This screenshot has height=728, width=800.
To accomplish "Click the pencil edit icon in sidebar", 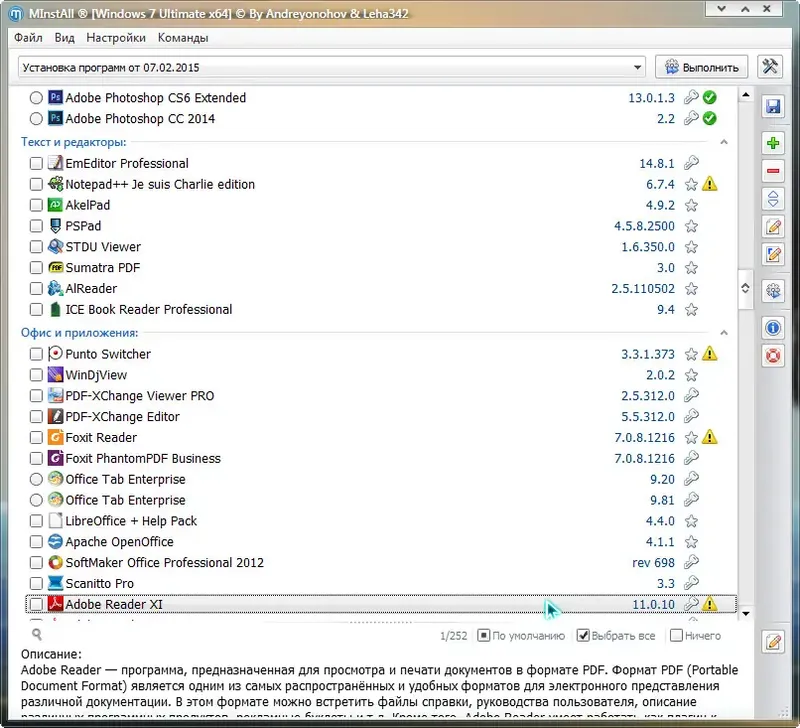I will pyautogui.click(x=773, y=227).
